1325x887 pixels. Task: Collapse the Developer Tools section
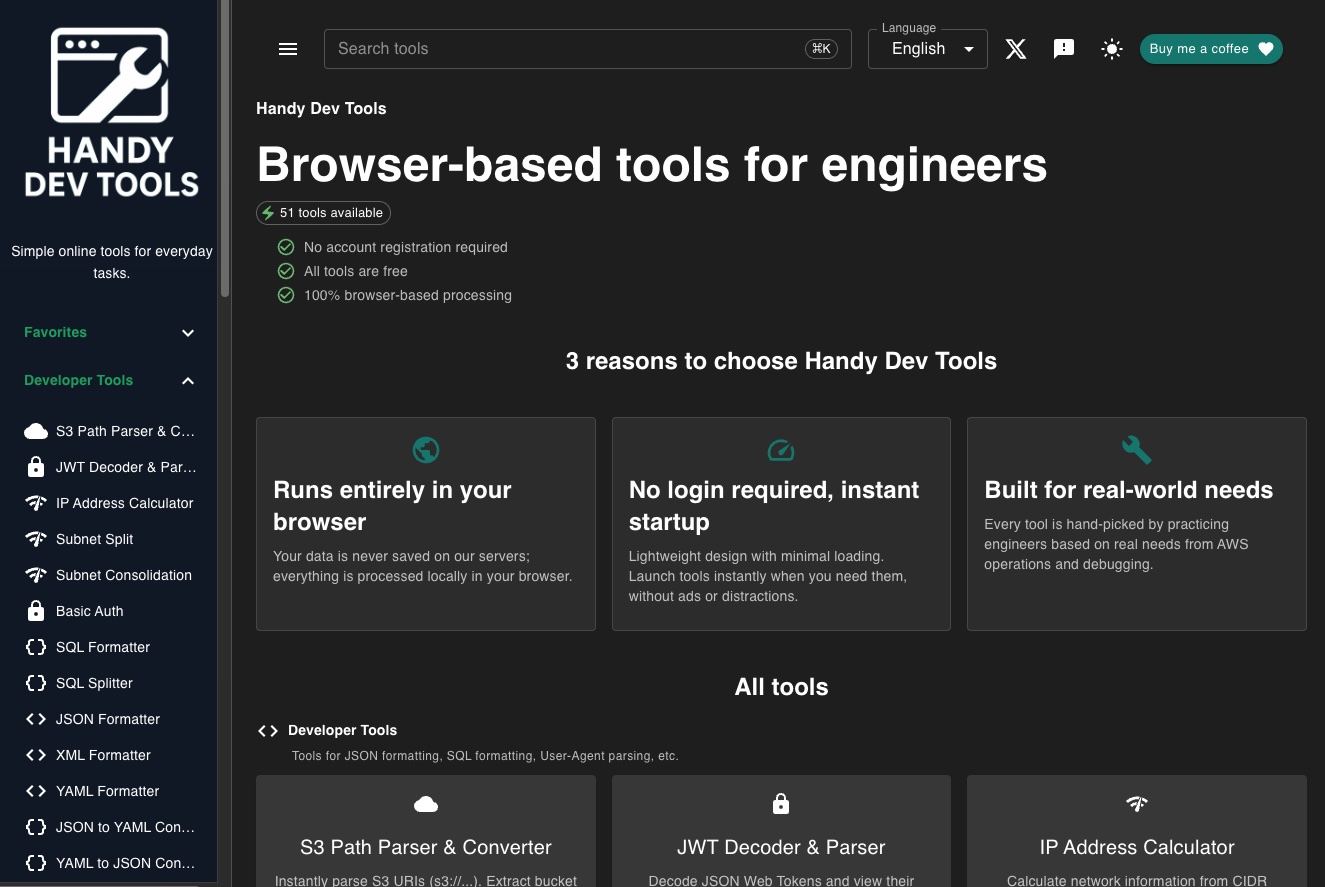188,381
